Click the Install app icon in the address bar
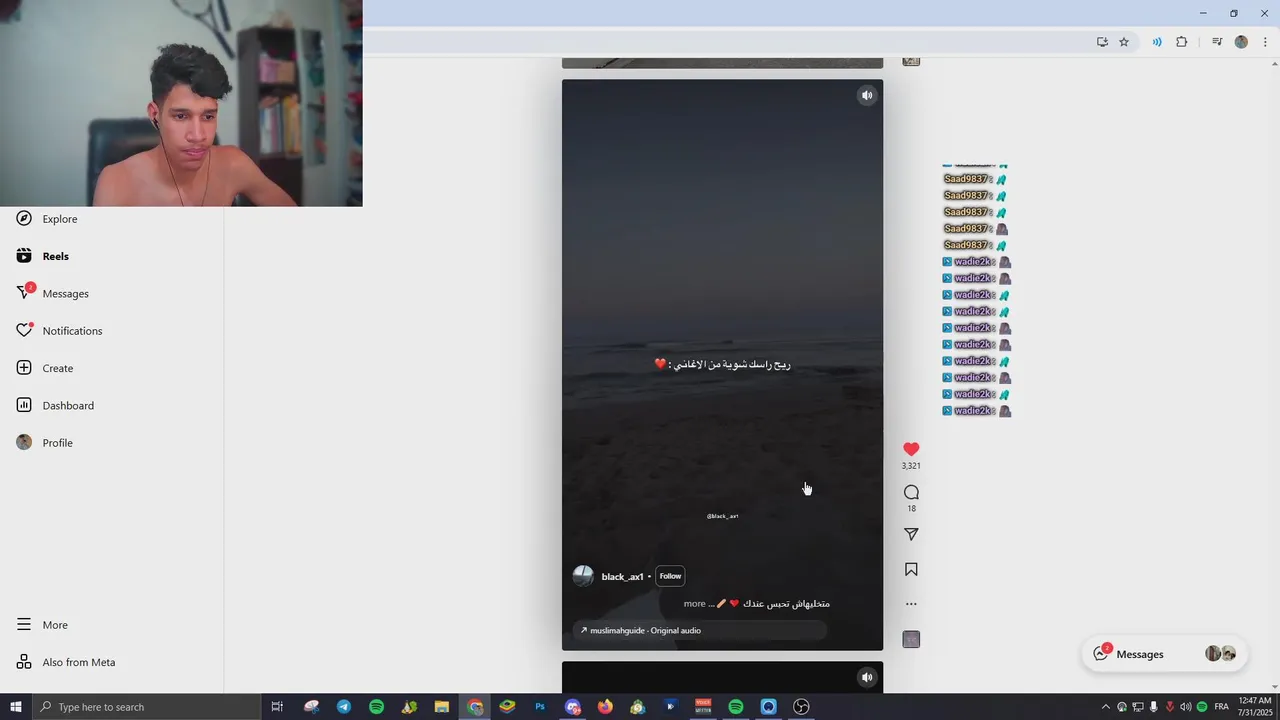This screenshot has height=720, width=1280. [x=1102, y=42]
